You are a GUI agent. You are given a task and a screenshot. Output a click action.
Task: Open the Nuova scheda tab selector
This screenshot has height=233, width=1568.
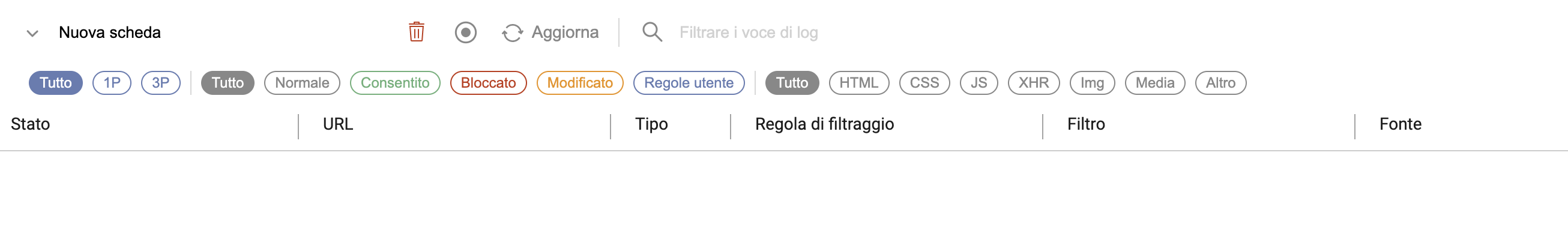coord(110,32)
